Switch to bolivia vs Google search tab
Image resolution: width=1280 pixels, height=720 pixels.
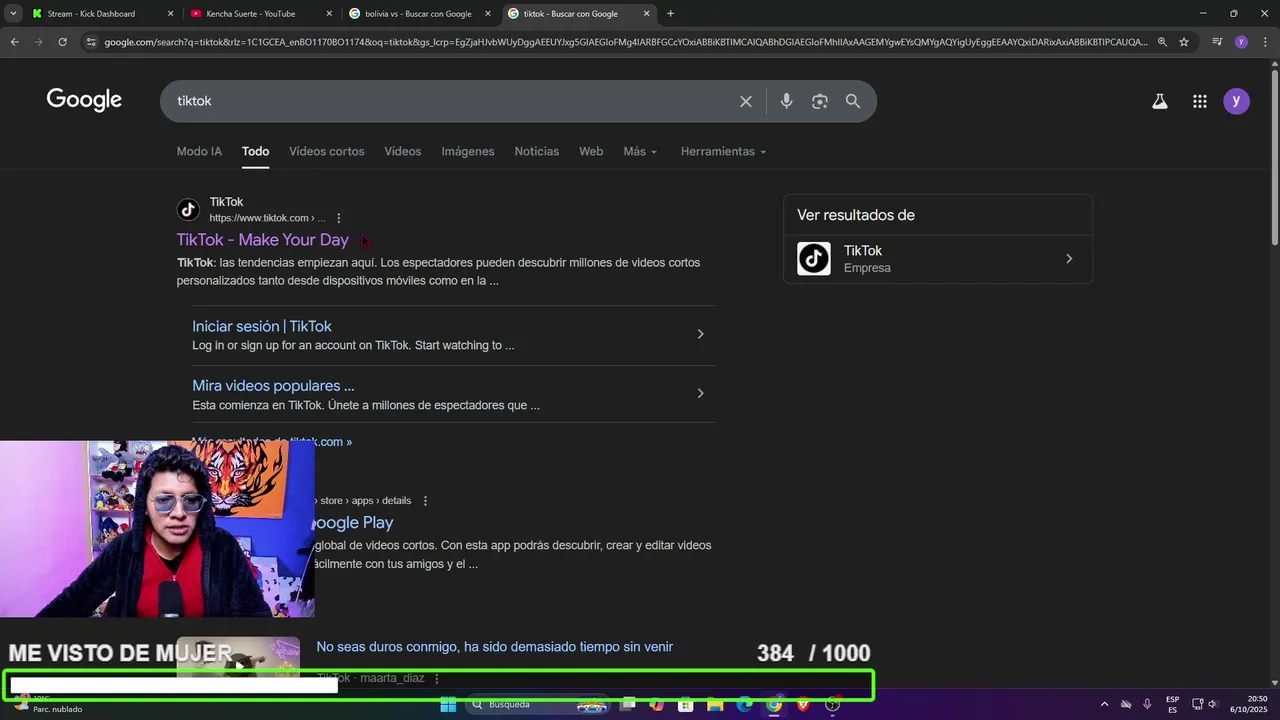click(419, 14)
